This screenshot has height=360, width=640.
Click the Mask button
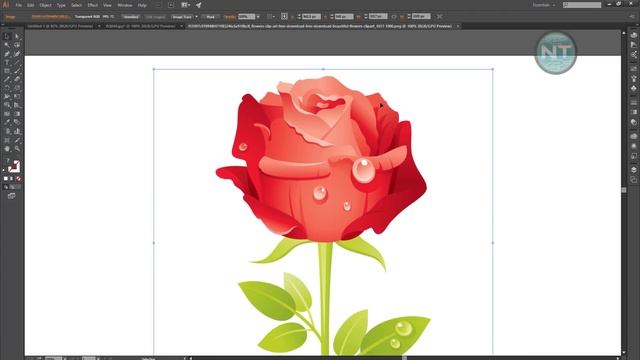(210, 17)
